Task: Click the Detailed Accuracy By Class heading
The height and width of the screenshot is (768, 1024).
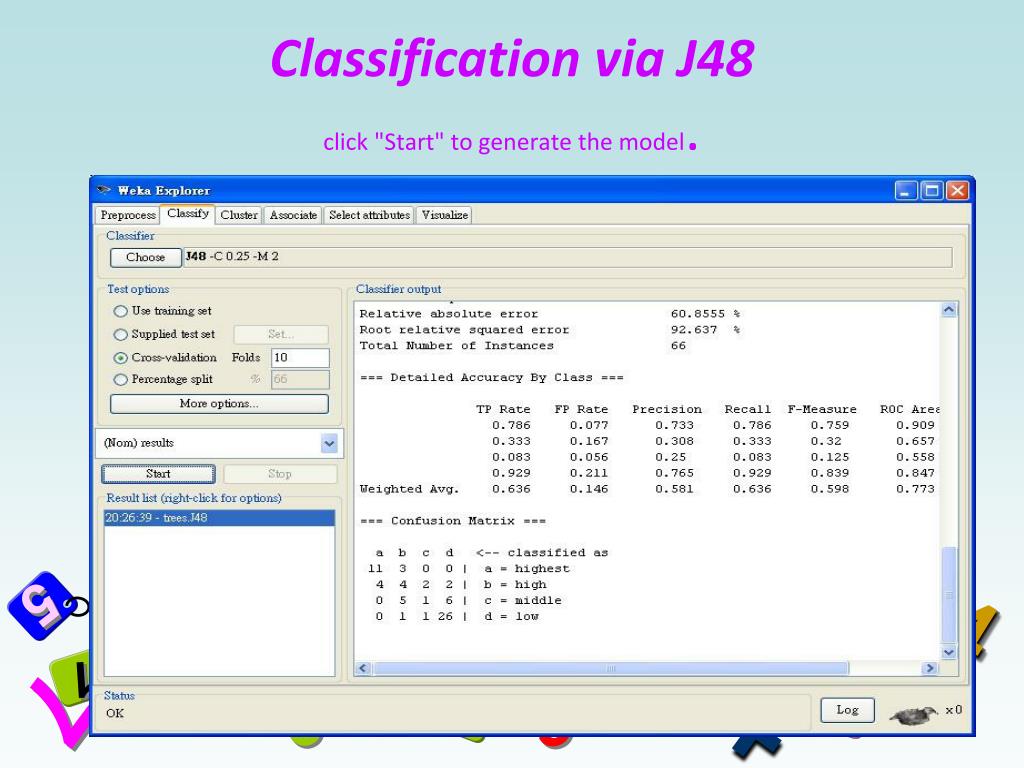Action: pyautogui.click(x=492, y=377)
